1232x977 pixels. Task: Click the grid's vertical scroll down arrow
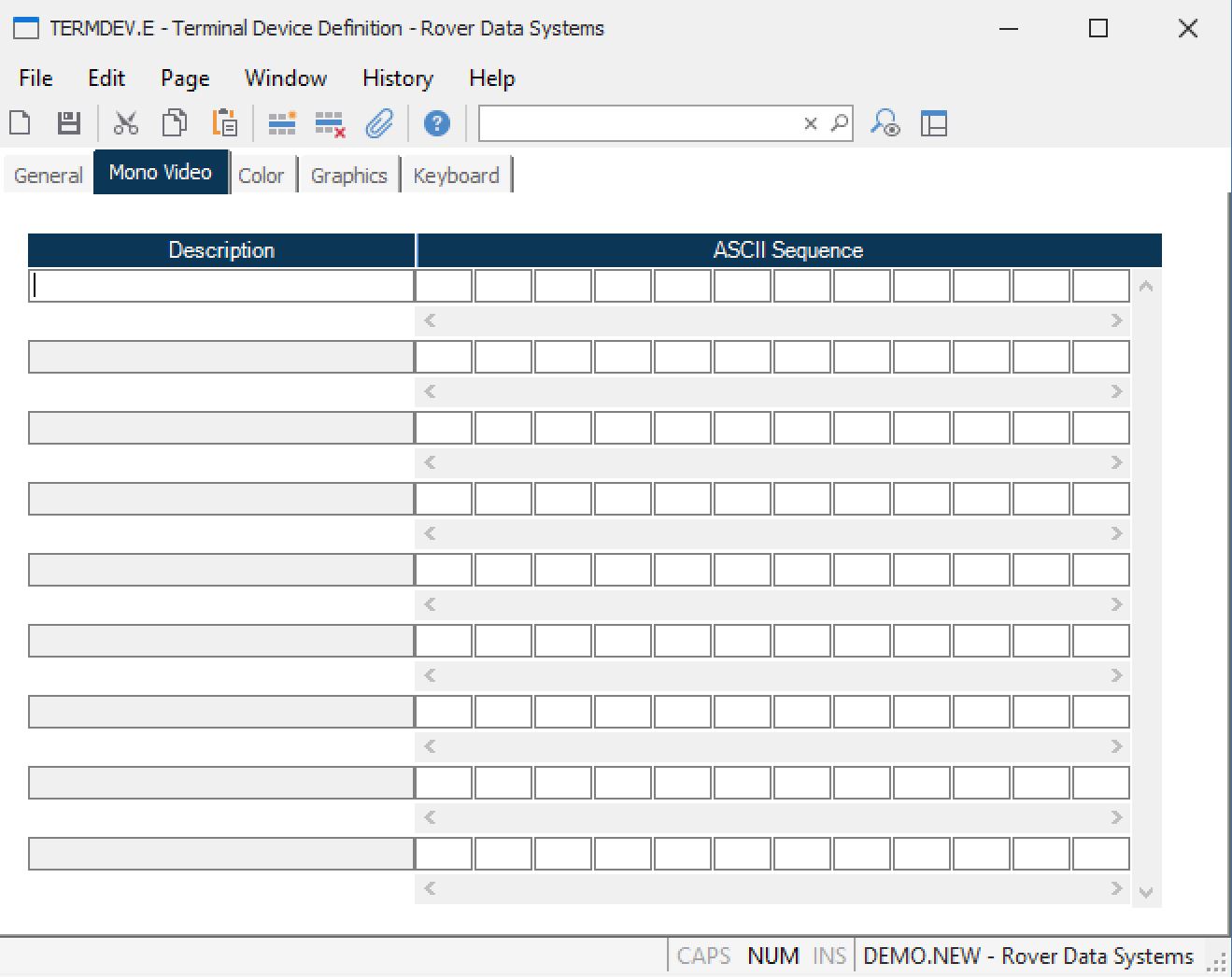(1146, 893)
